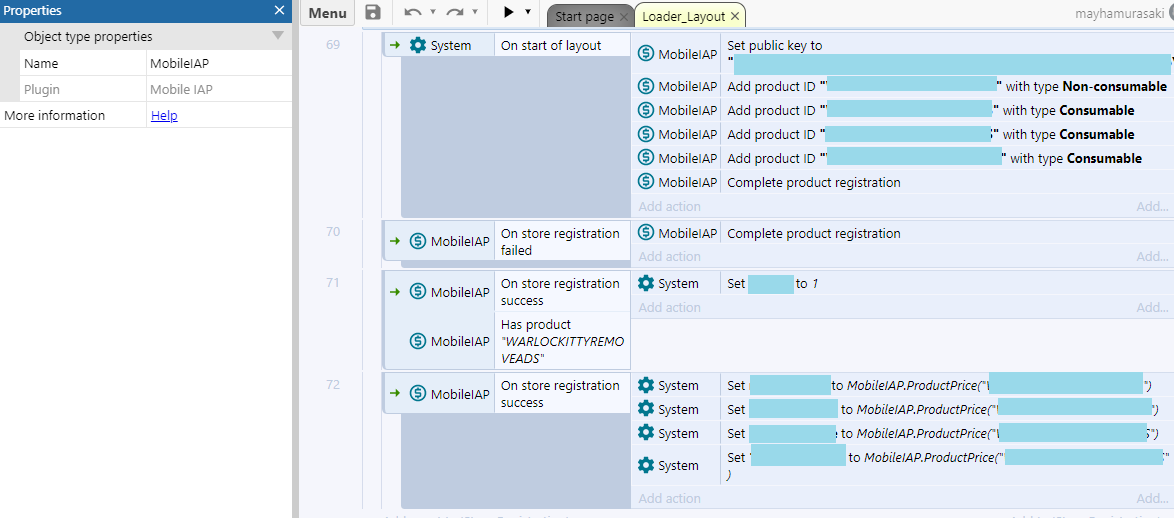1174x518 pixels.
Task: Close the Loader_Layout tab
Action: coord(734,16)
